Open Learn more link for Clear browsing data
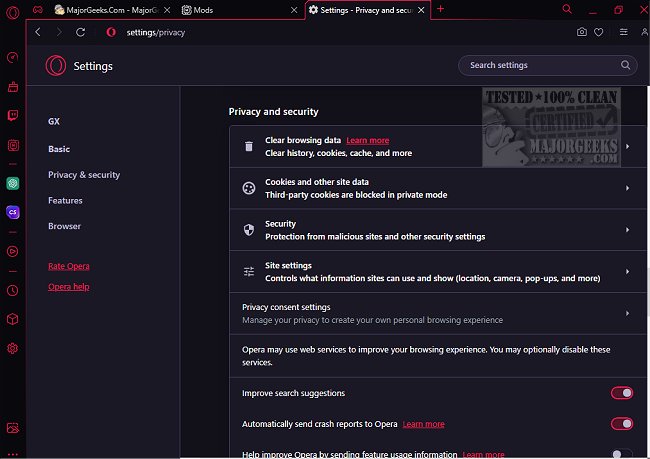Image resolution: width=650 pixels, height=459 pixels. [368, 140]
